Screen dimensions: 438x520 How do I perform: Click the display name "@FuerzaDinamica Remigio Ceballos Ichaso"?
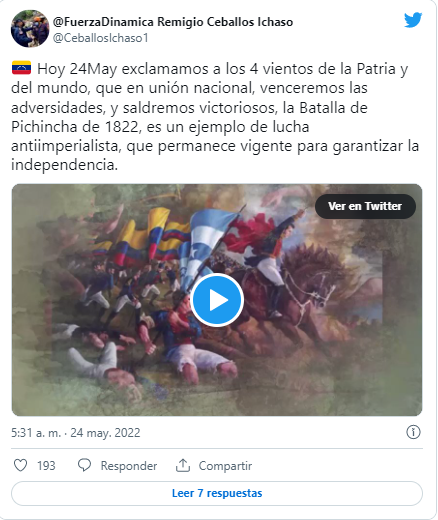point(173,22)
